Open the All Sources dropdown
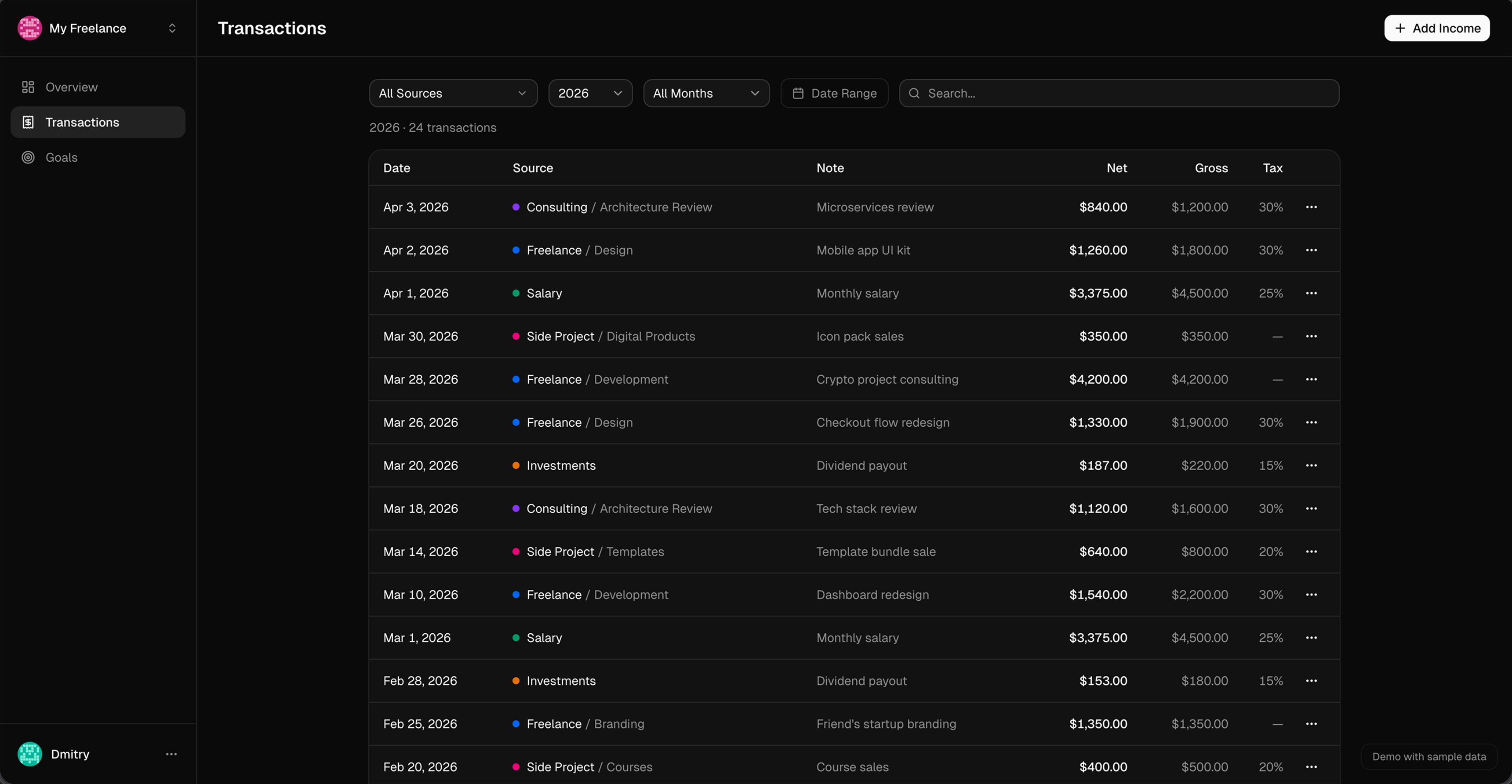Image resolution: width=1512 pixels, height=784 pixels. pyautogui.click(x=453, y=93)
